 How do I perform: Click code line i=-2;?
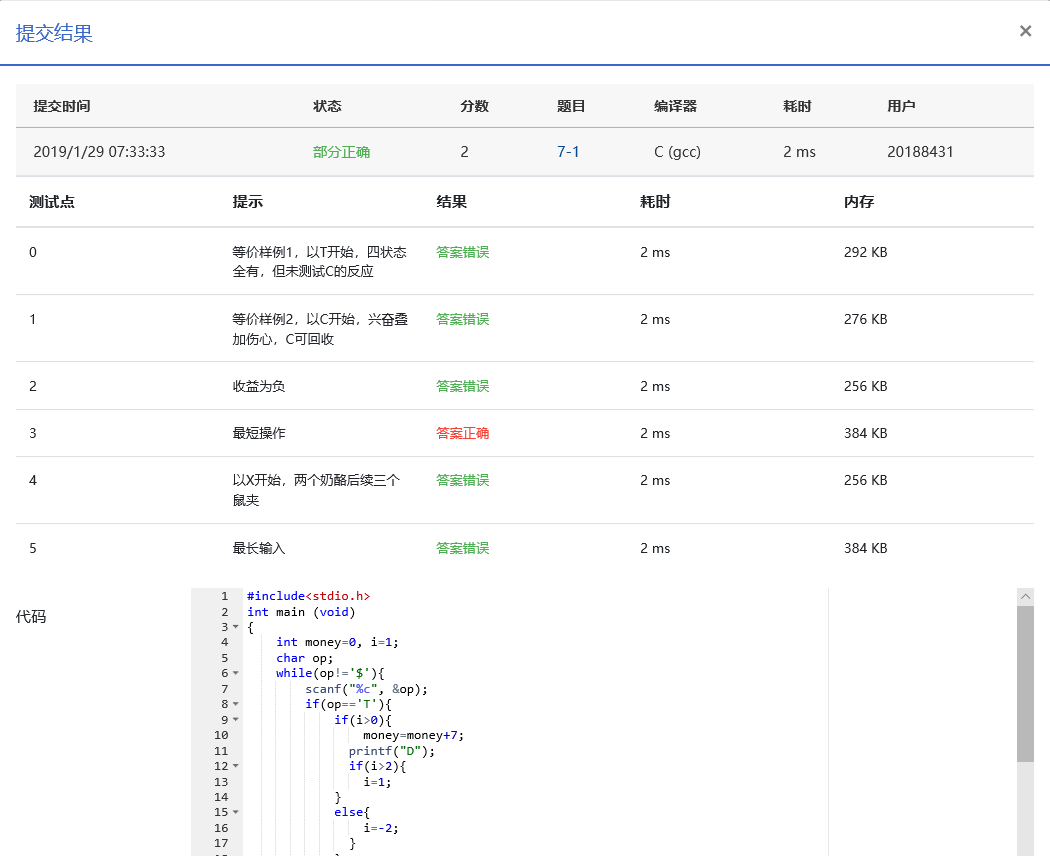click(x=381, y=828)
